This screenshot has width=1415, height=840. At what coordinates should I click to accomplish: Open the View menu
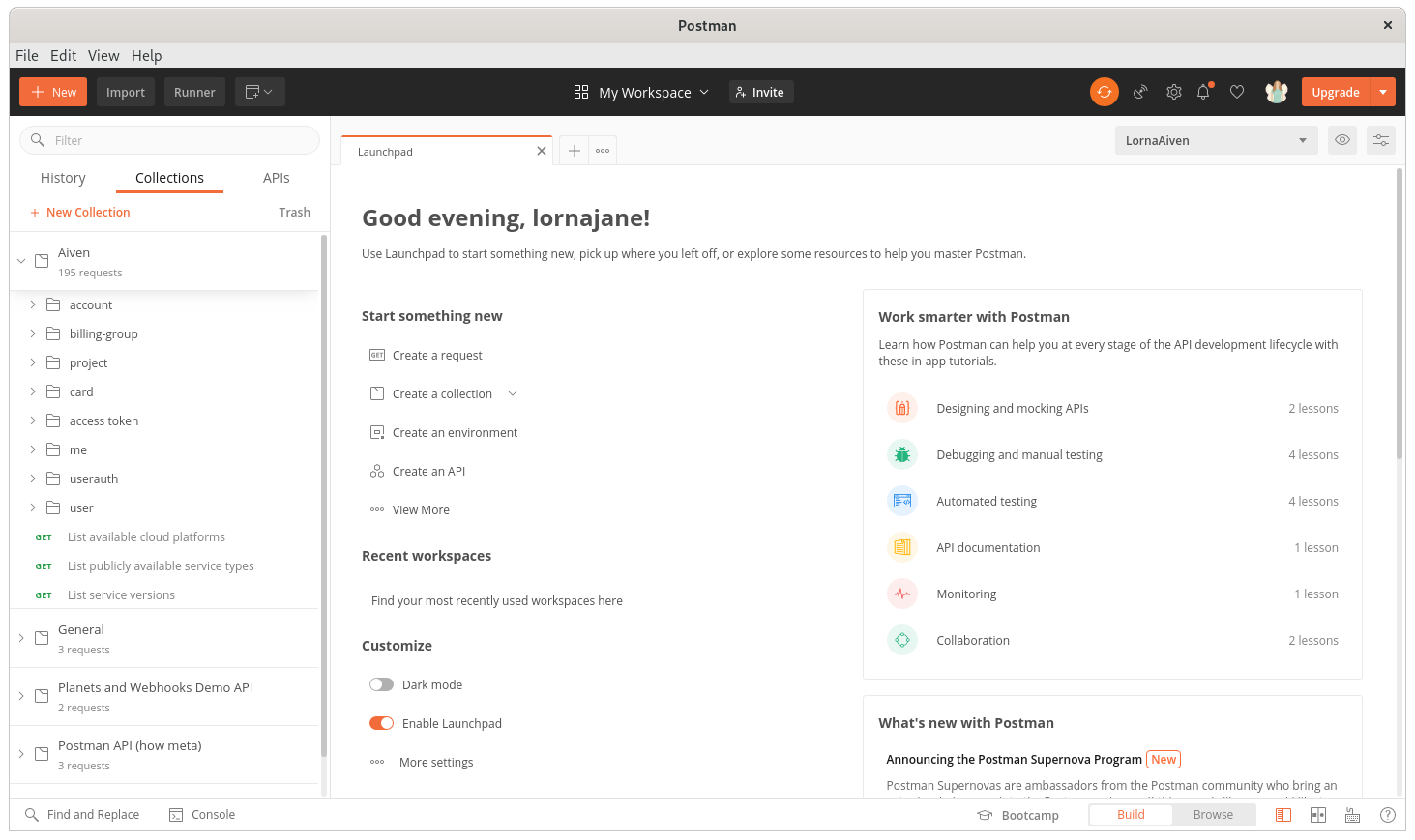[103, 55]
